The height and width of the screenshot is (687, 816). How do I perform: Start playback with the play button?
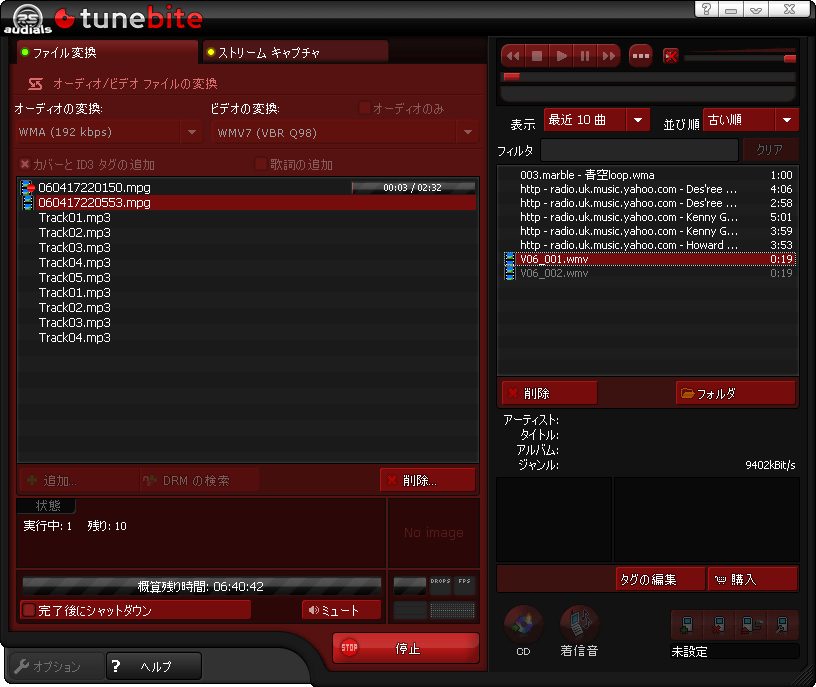click(561, 56)
